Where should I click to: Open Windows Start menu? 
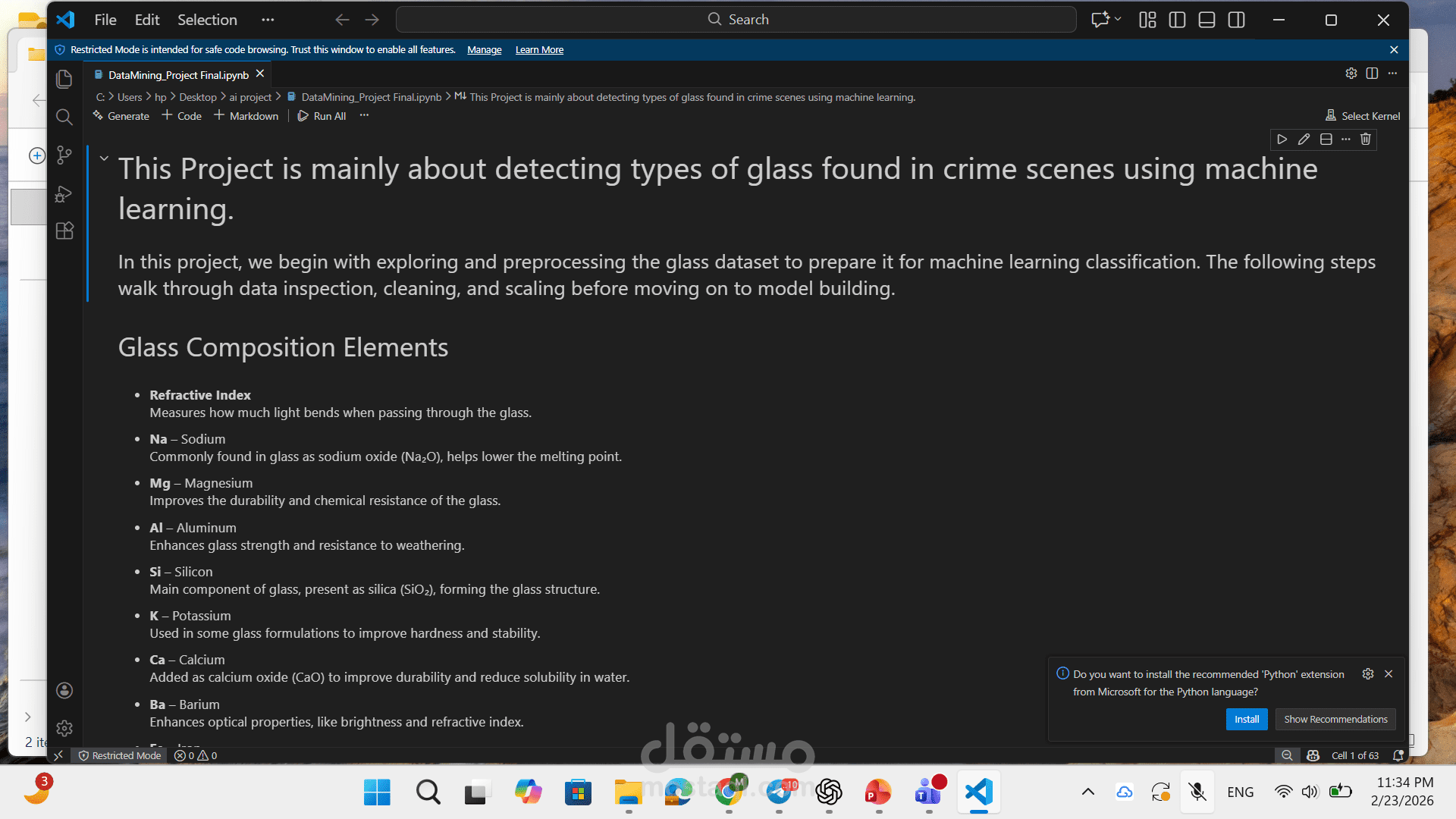tap(377, 792)
